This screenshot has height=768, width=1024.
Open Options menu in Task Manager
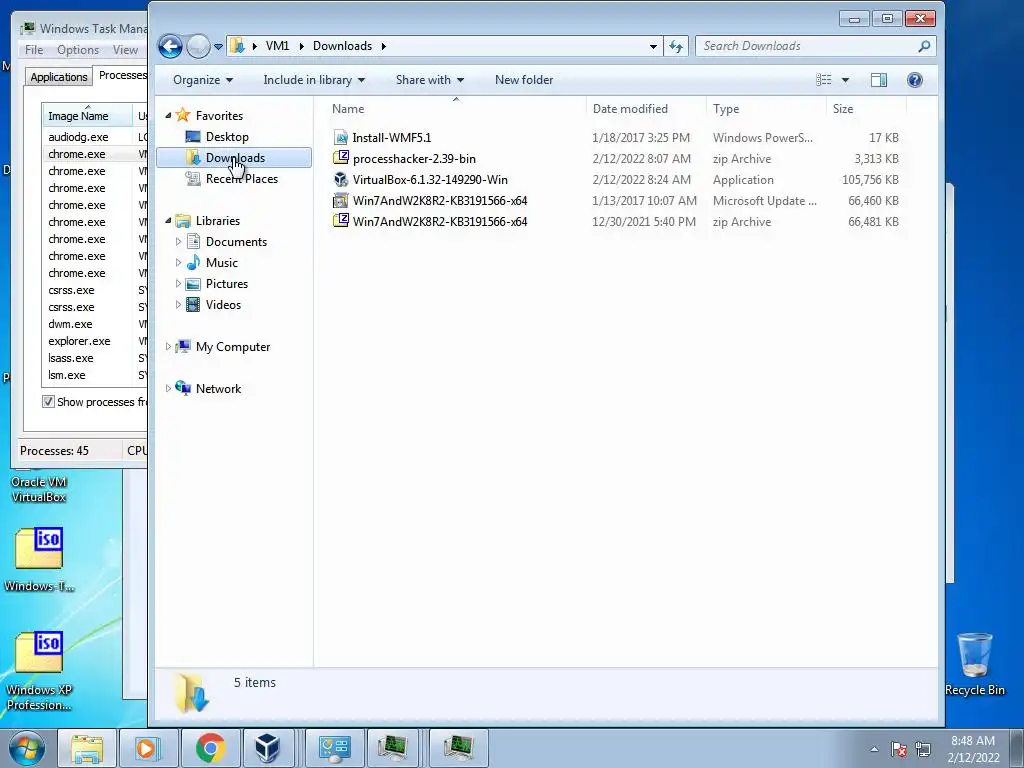pos(78,50)
